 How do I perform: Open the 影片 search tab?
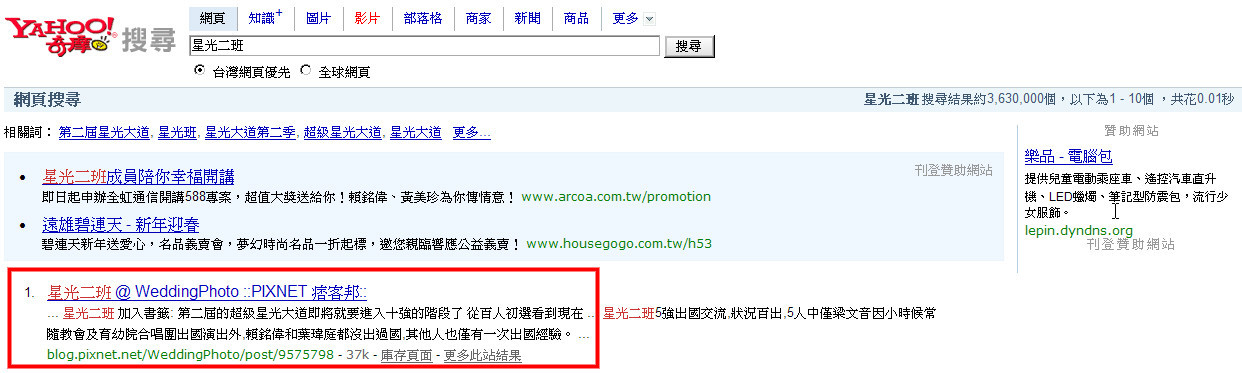367,18
